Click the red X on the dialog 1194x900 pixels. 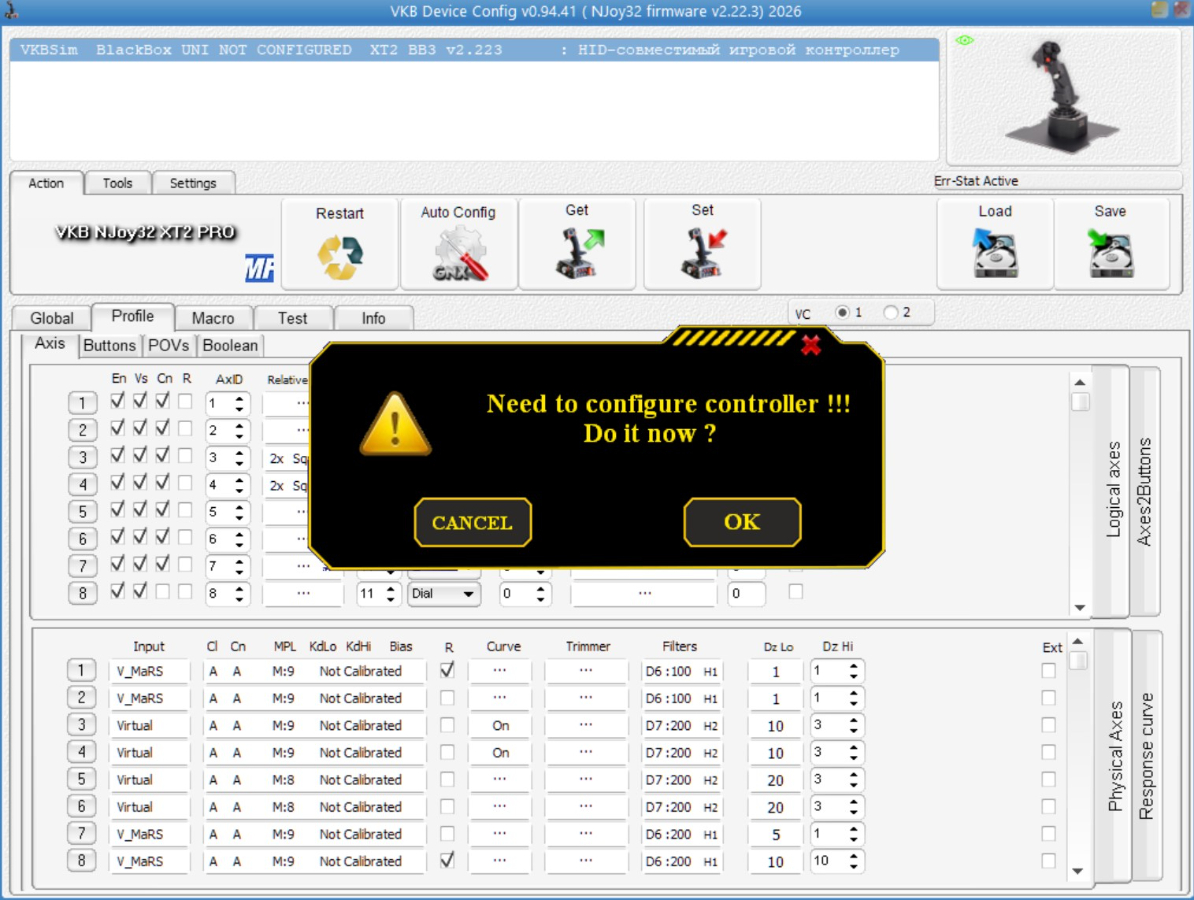[811, 345]
